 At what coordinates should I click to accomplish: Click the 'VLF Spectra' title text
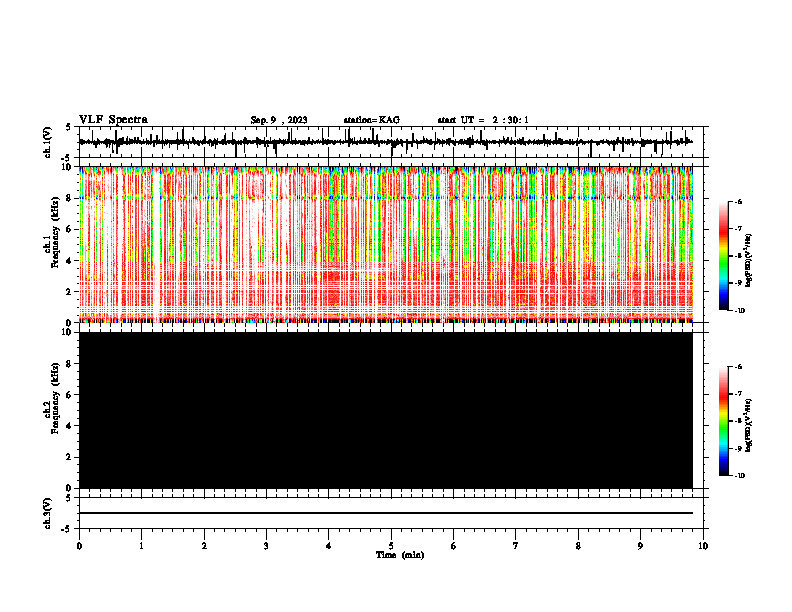click(x=113, y=120)
